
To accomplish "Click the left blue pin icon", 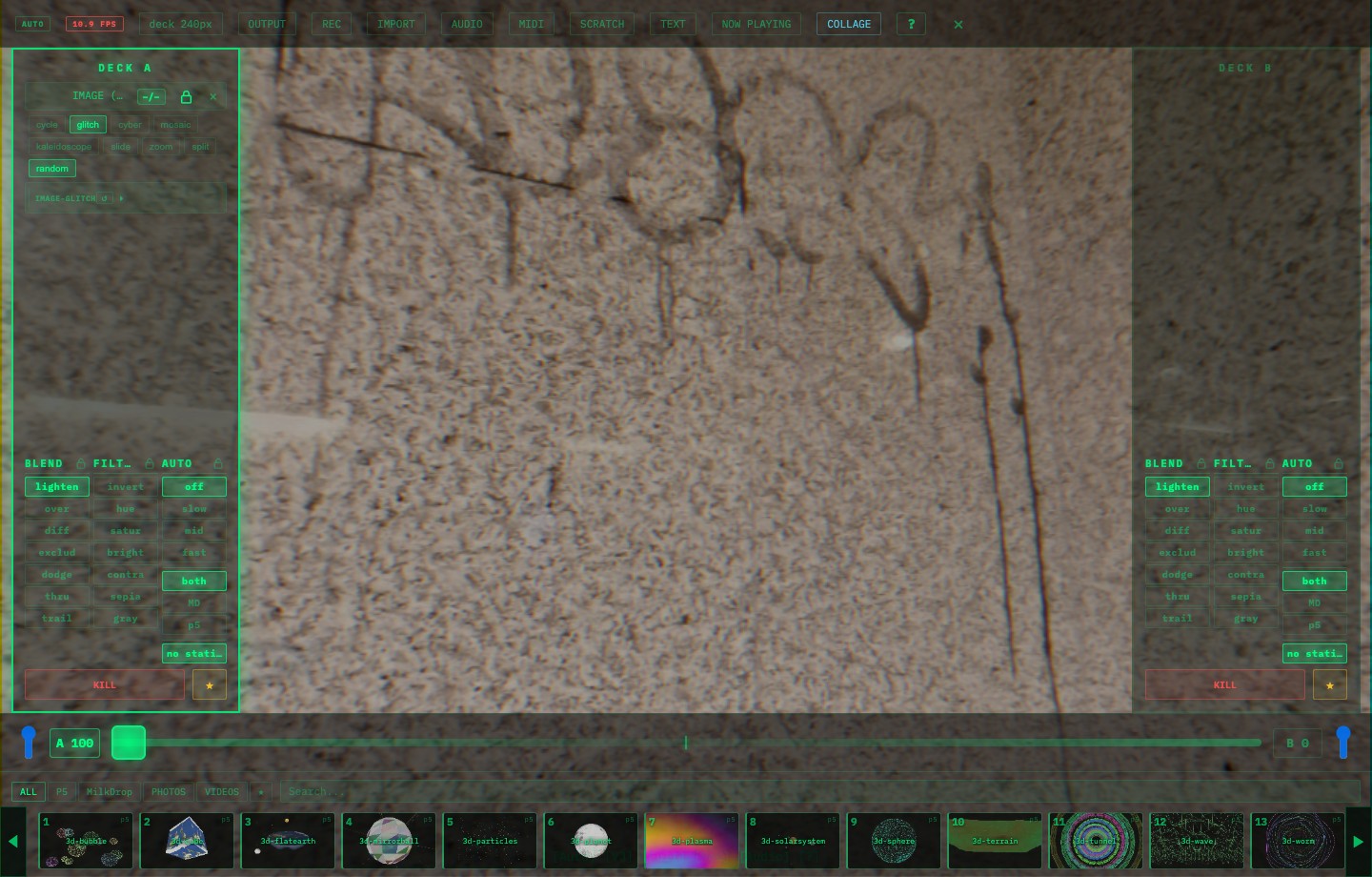I will pos(29,742).
